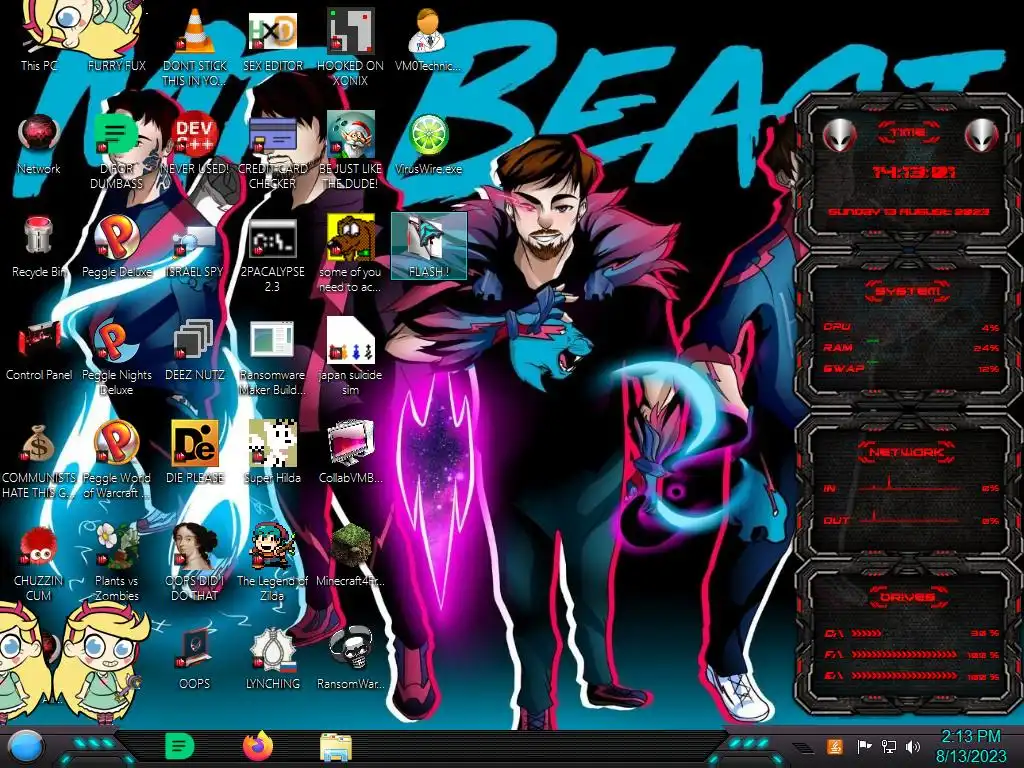The width and height of the screenshot is (1024, 768).
Task: Open the DIE PLEASE icon
Action: 195,452
